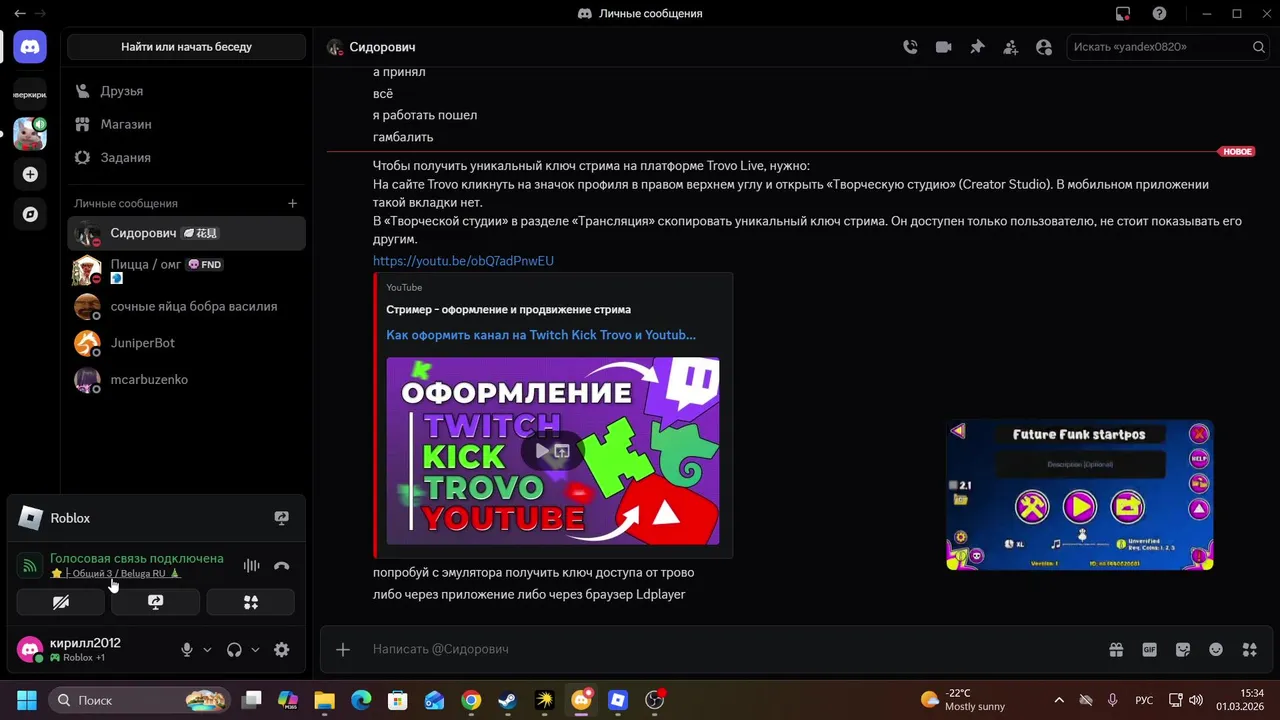Image resolution: width=1280 pixels, height=720 pixels.
Task: Open Steam from the taskbar
Action: click(508, 700)
